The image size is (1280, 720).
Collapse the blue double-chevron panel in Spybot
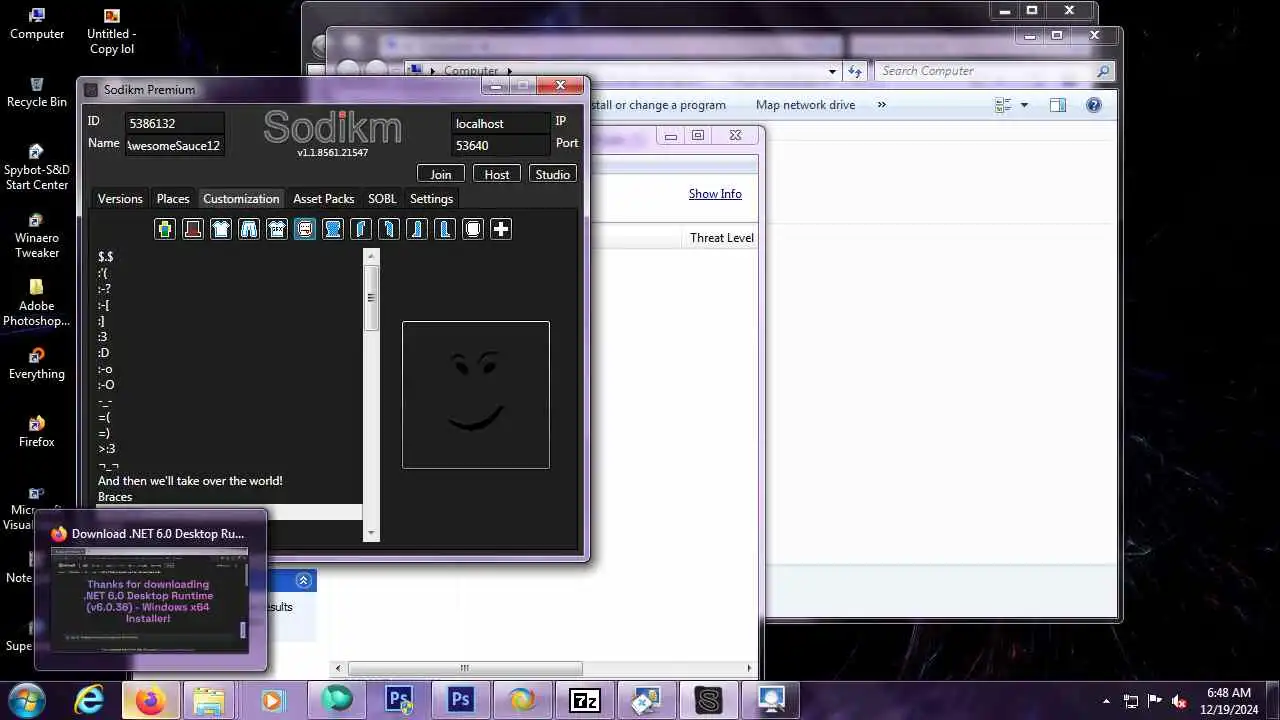click(305, 580)
